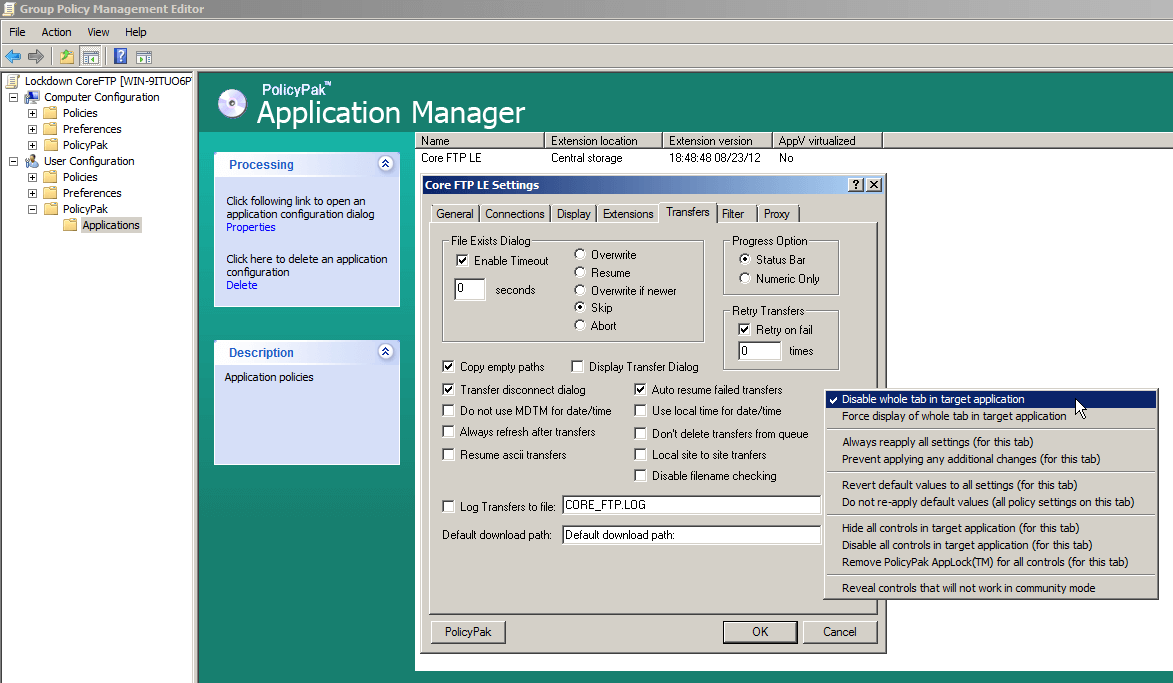Switch to the Proxy tab

[777, 214]
